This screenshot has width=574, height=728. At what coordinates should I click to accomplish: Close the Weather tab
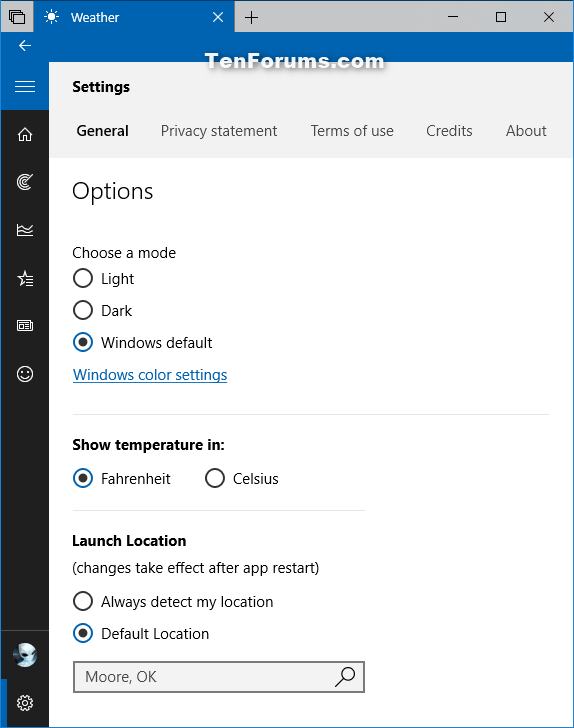(218, 17)
